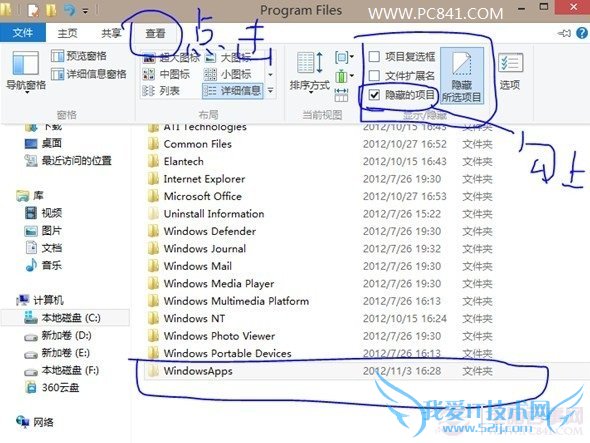Select 最近访问的位置 in navigation pane
The width and height of the screenshot is (590, 443).
click(68, 161)
